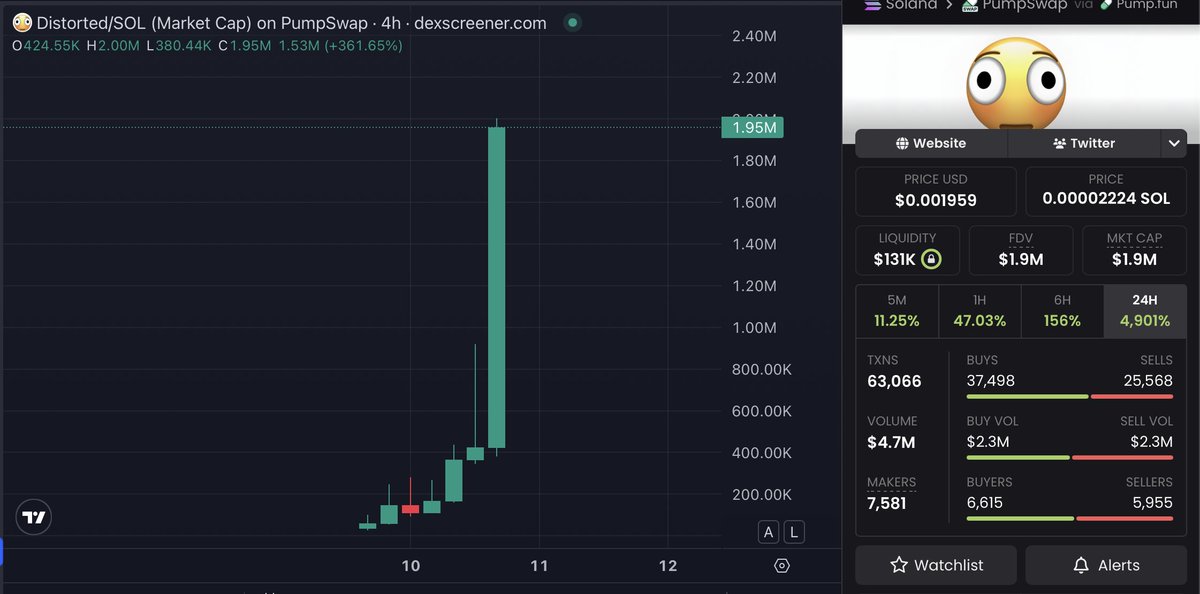
Task: Toggle log scale with the L button
Action: pos(794,532)
